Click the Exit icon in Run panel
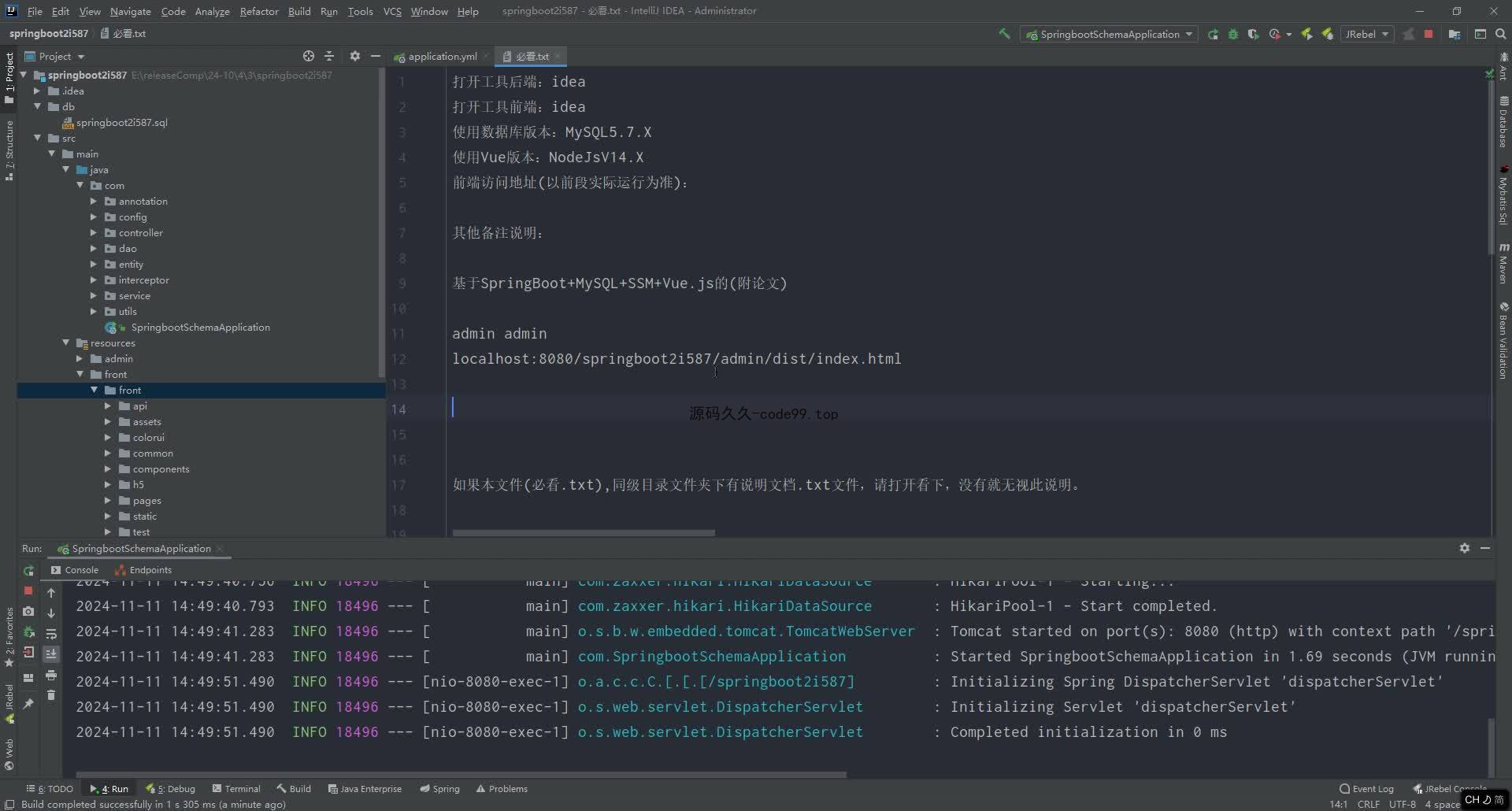The image size is (1512, 811). [28, 652]
